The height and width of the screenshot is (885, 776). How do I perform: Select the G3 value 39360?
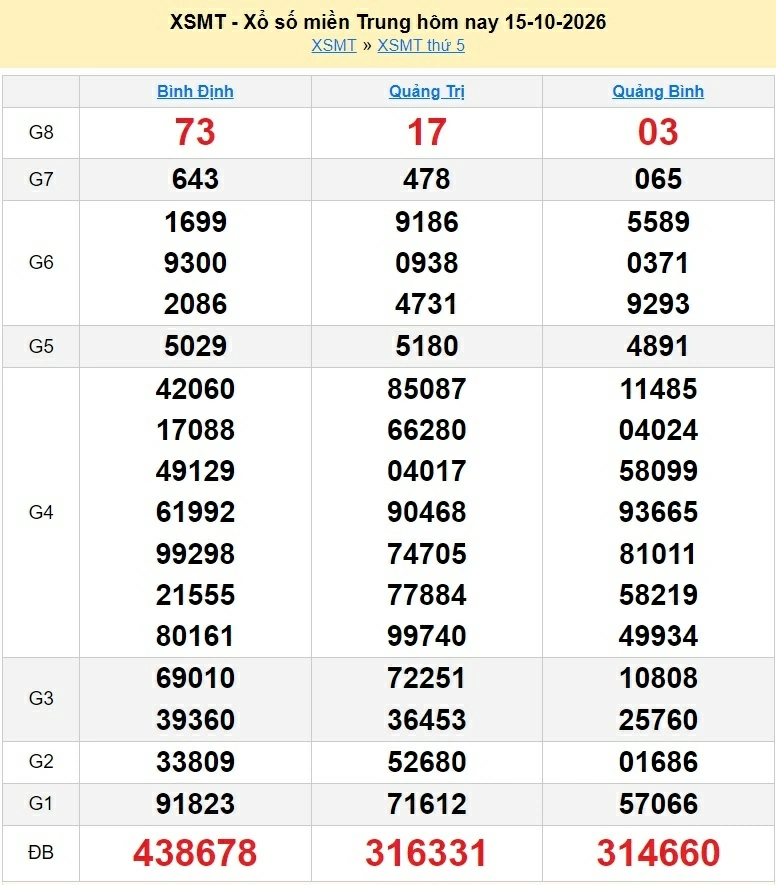coord(195,720)
